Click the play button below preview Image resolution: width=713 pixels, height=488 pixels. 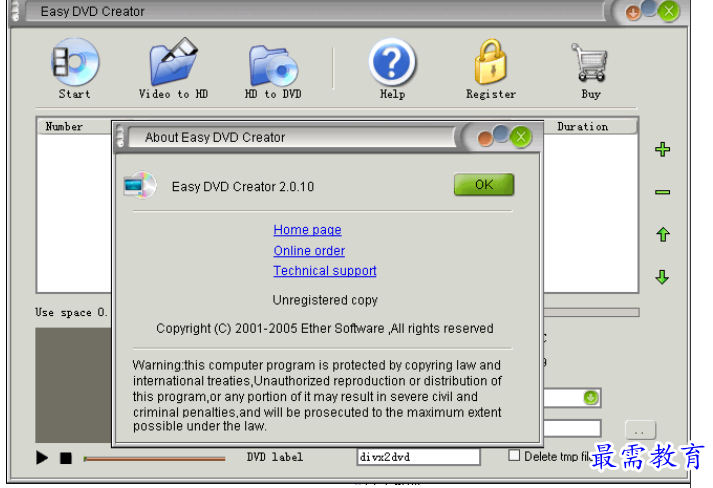[x=42, y=458]
